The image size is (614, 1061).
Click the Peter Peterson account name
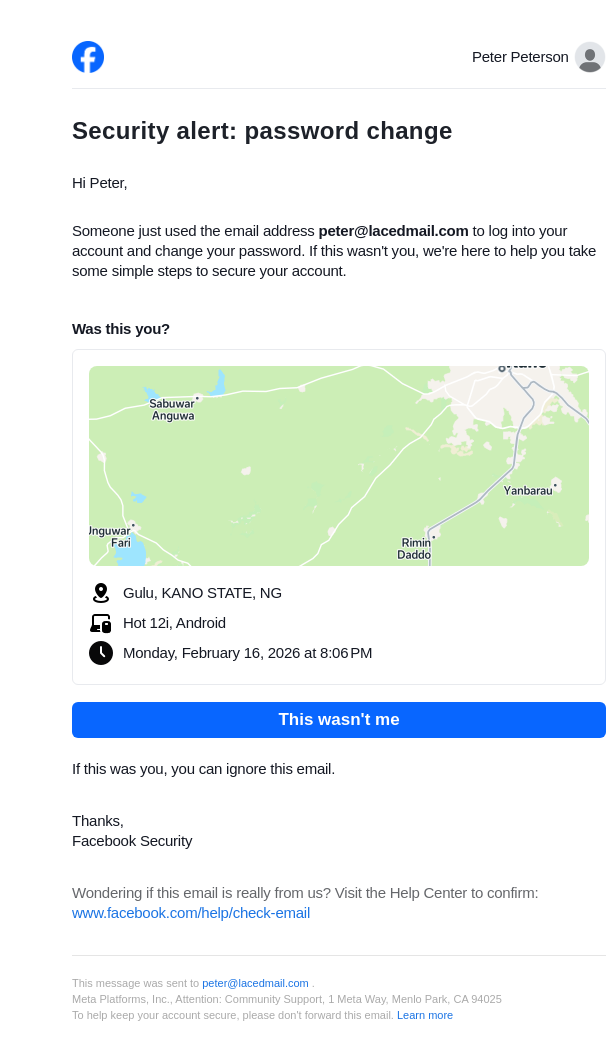coord(520,57)
